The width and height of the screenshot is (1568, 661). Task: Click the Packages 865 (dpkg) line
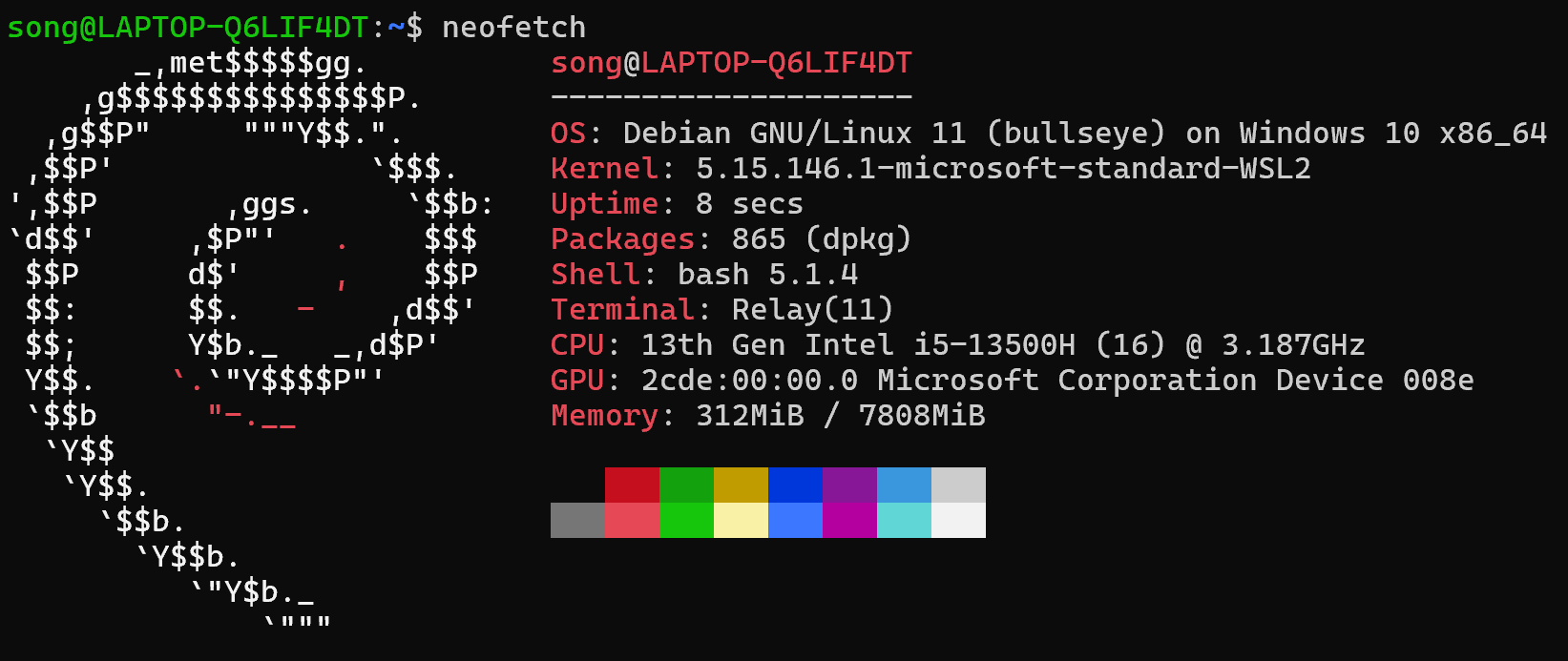[731, 239]
